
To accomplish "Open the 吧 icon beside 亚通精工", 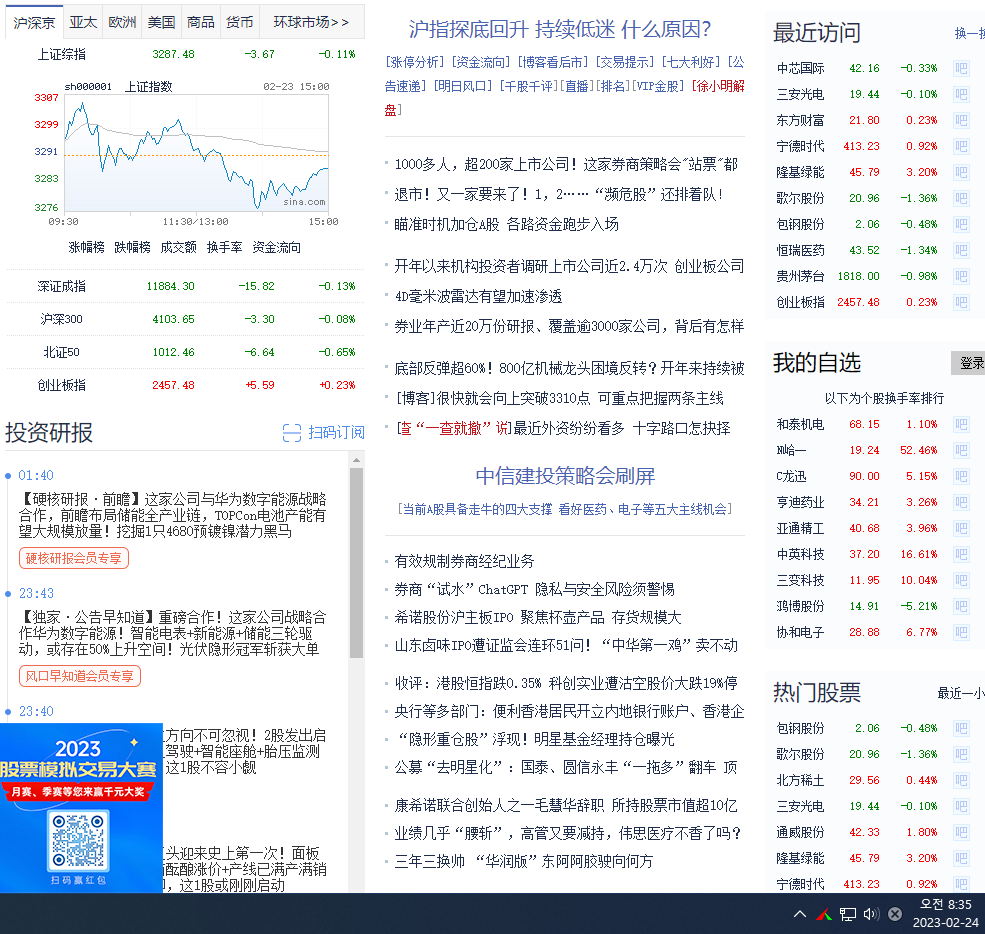I will pos(961,528).
